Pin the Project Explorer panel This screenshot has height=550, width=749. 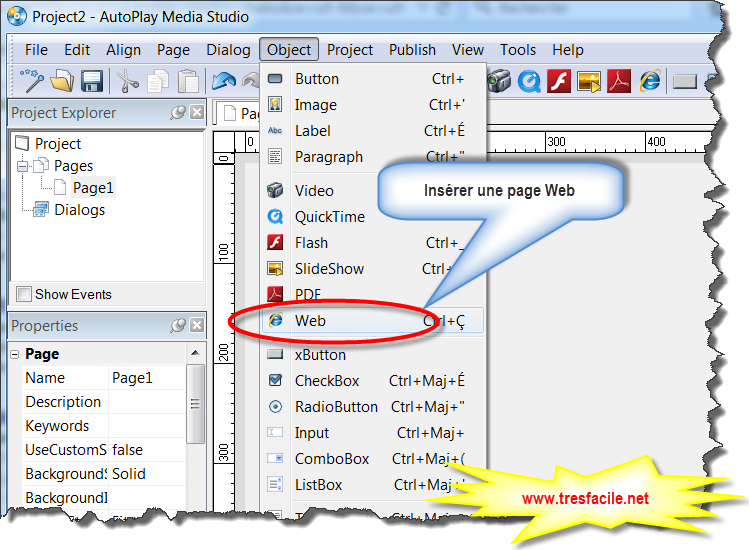click(x=178, y=112)
